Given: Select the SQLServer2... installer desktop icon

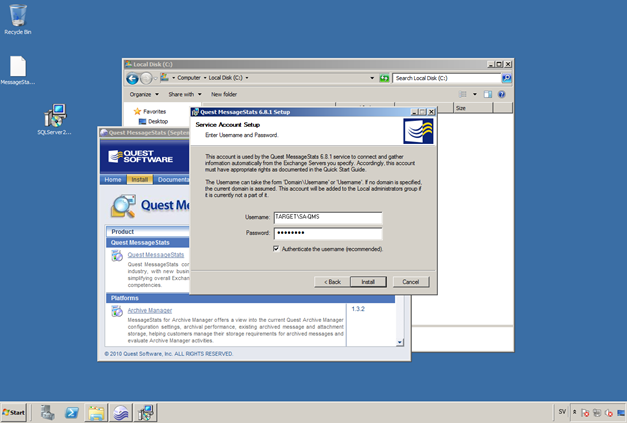Looking at the screenshot, I should point(55,119).
